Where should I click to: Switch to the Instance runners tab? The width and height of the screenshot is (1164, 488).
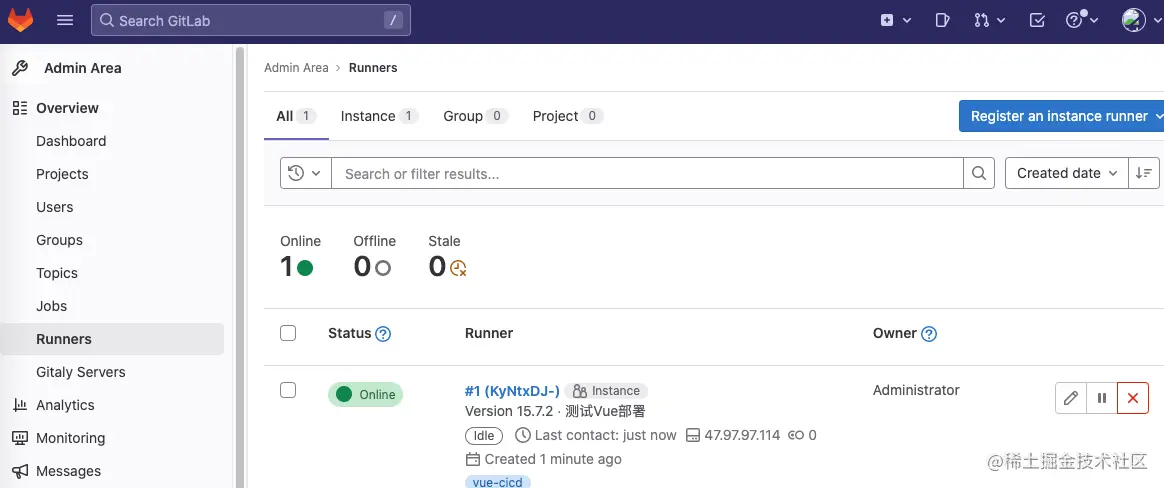[377, 116]
